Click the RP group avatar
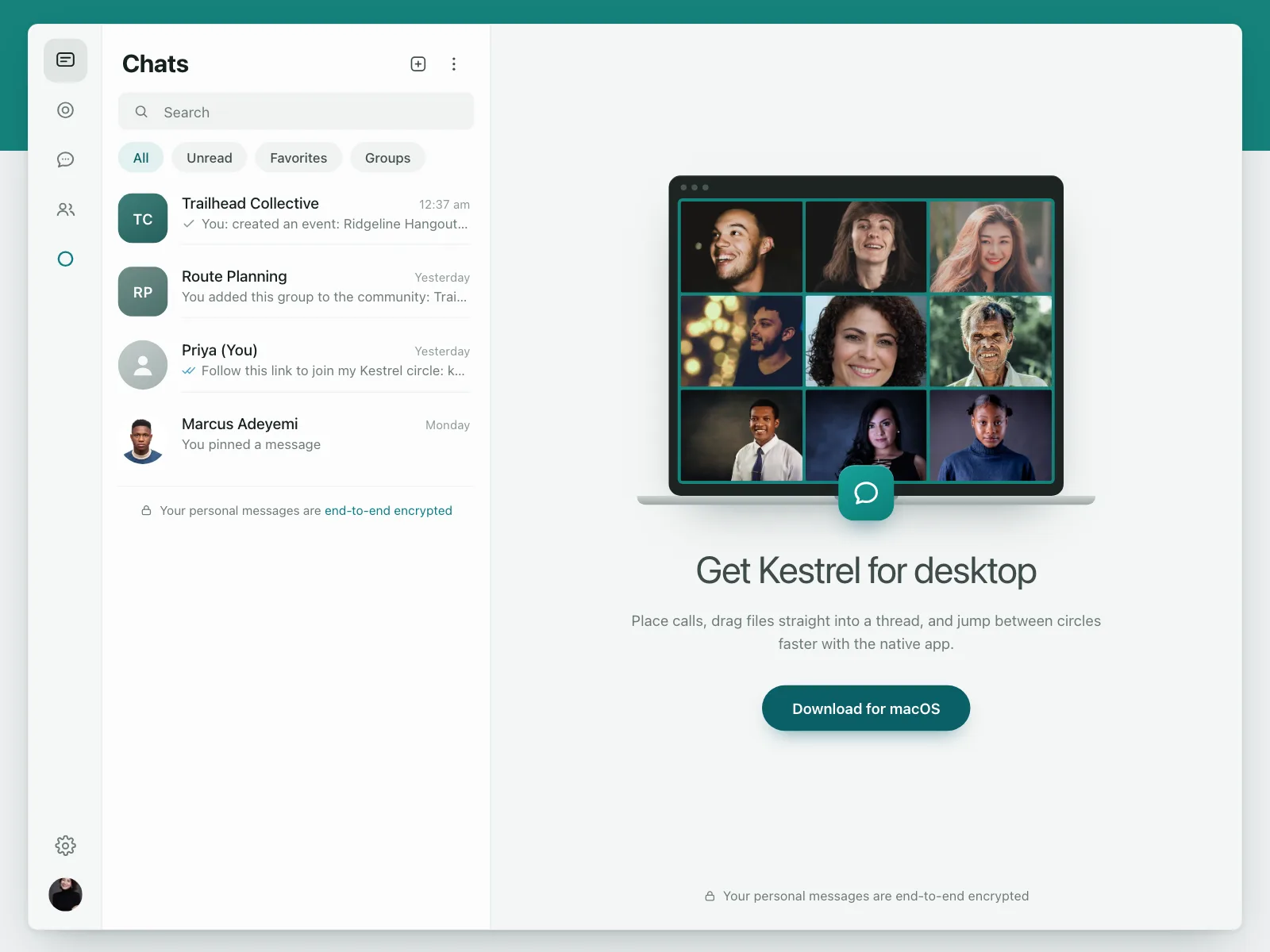1270x952 pixels. tap(143, 291)
